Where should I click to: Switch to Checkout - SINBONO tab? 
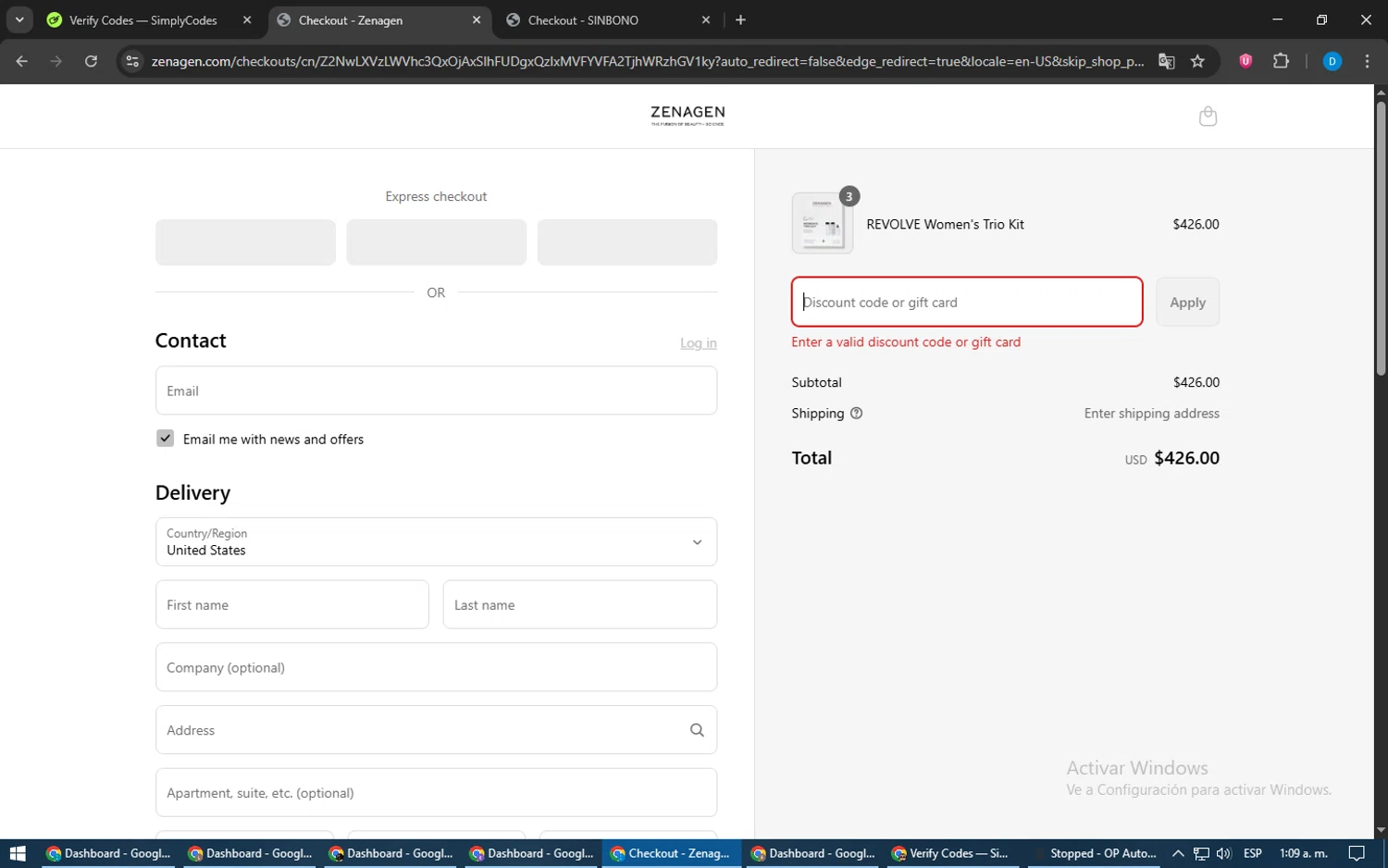[608, 19]
